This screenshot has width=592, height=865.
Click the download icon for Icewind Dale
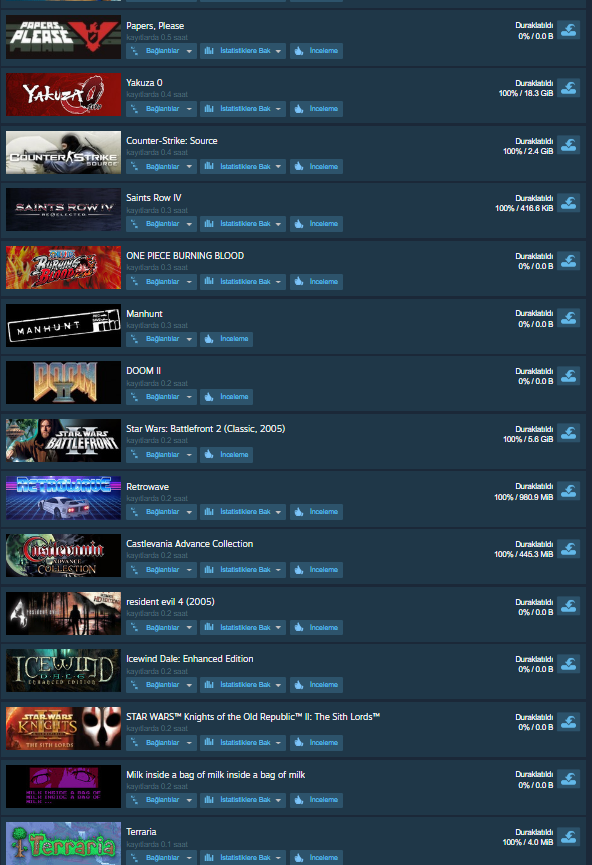click(x=568, y=664)
